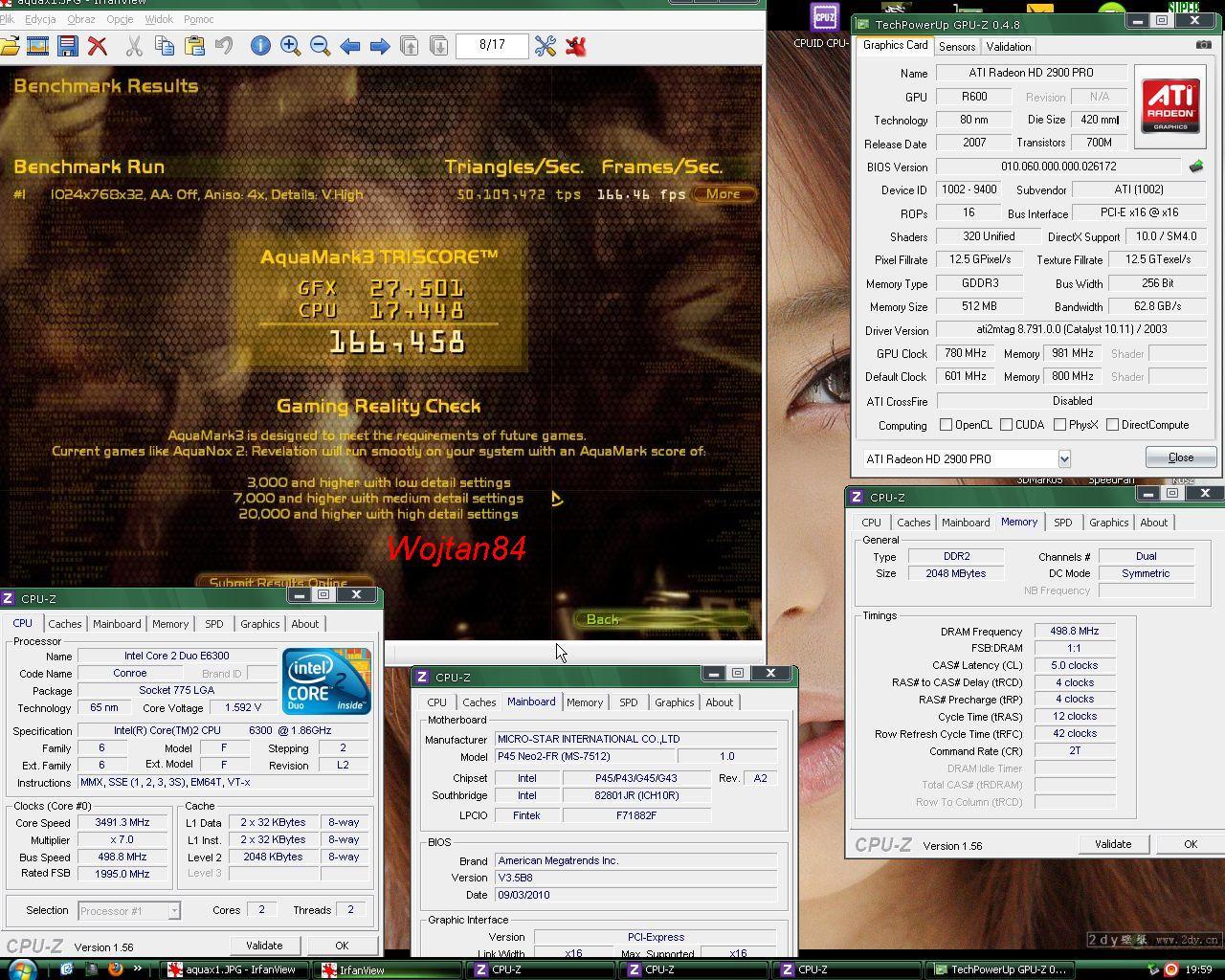Click Close button in GPU-Z
The height and width of the screenshot is (980, 1225).
tap(1181, 457)
